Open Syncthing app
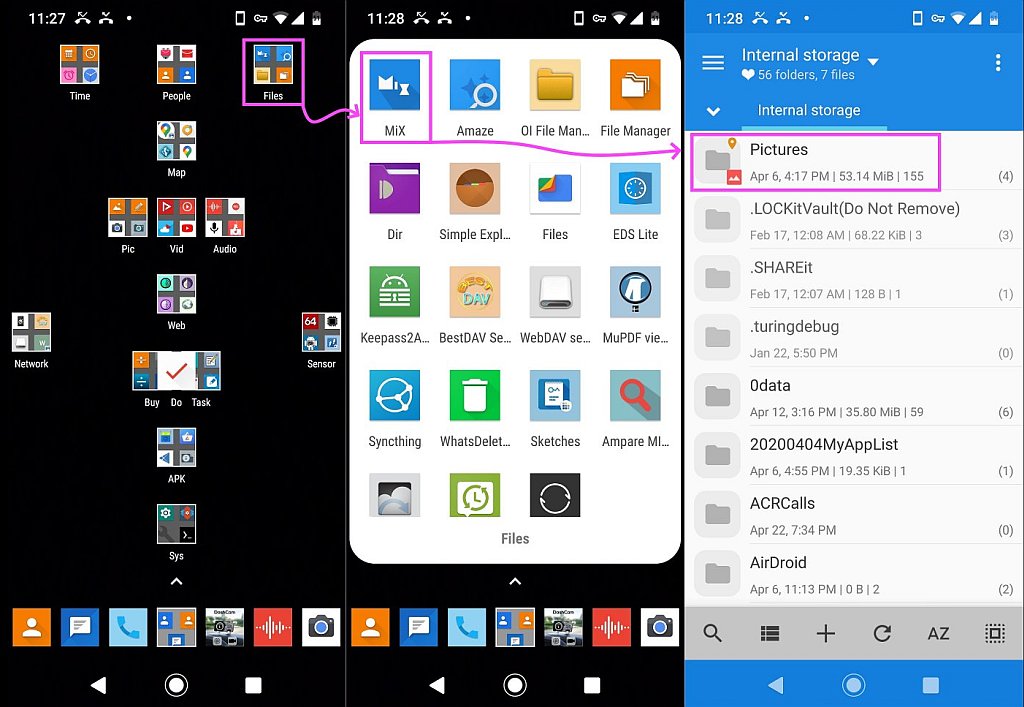This screenshot has width=1024, height=707. 394,396
